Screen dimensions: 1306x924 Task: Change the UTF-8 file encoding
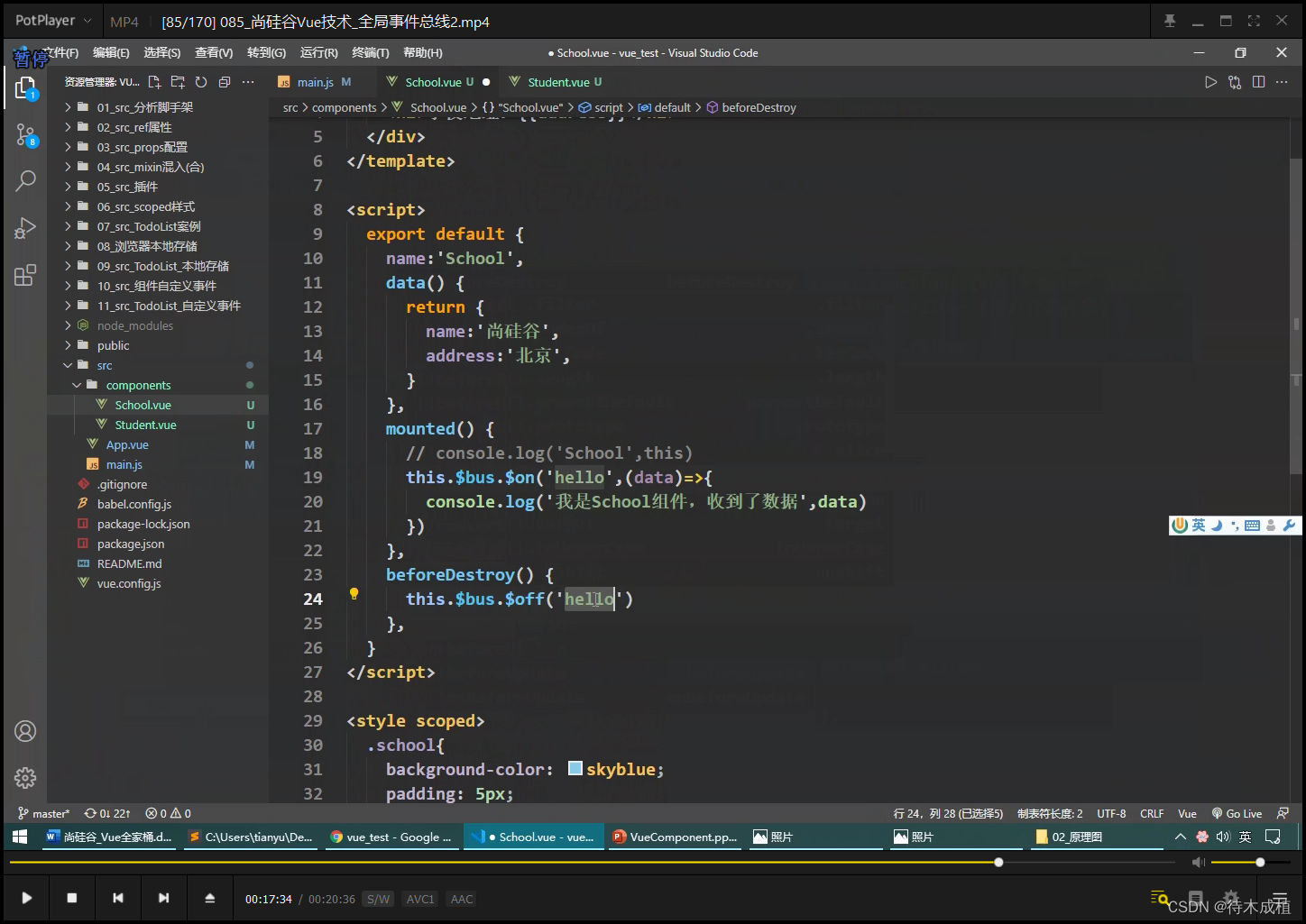(1111, 813)
